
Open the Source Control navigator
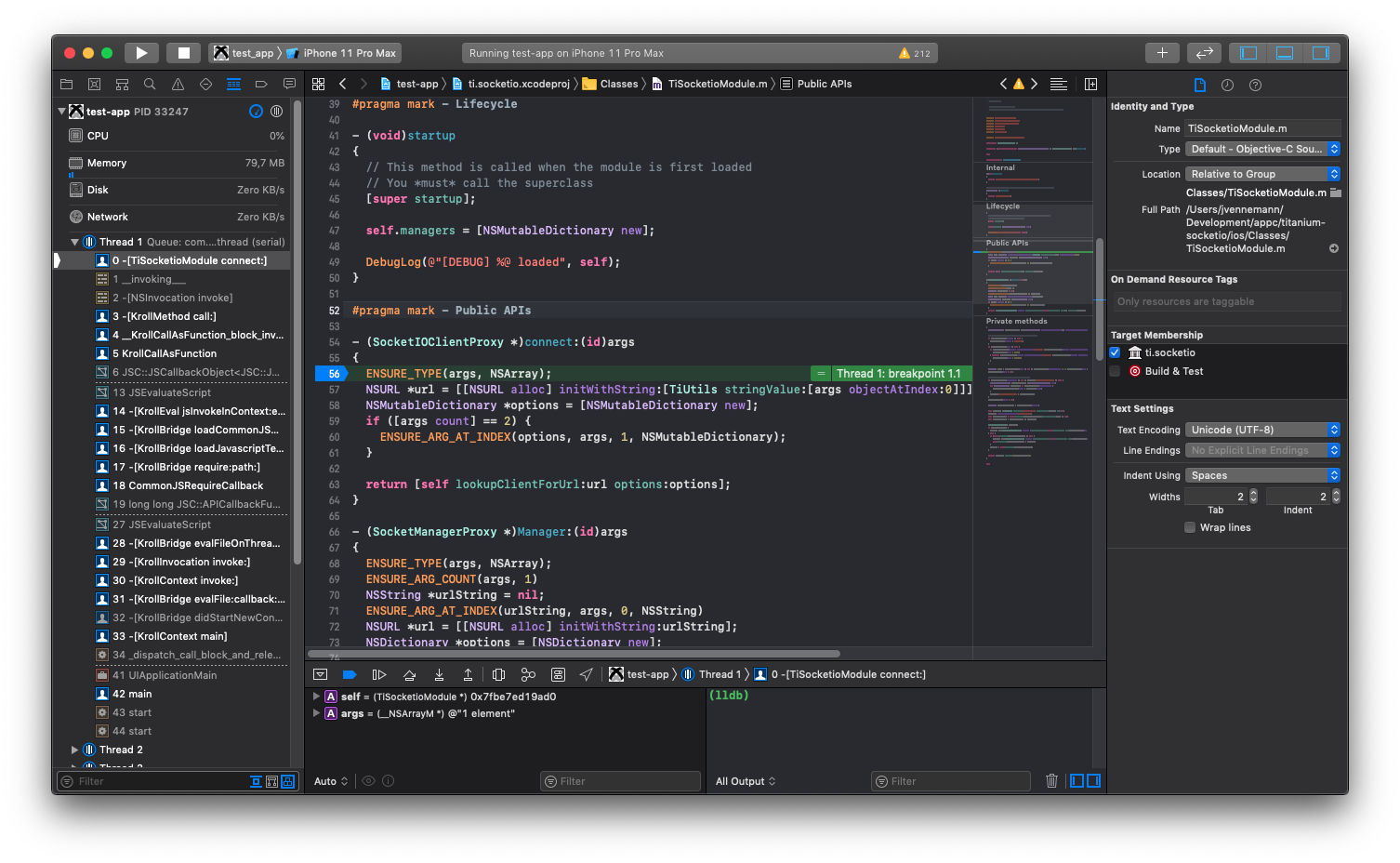94,84
